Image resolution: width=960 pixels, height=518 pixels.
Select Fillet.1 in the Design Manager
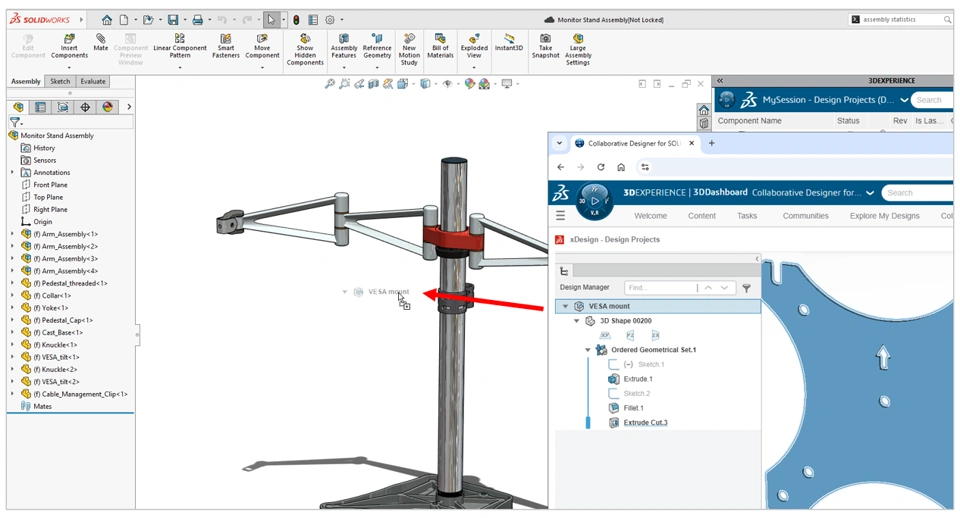coord(633,408)
